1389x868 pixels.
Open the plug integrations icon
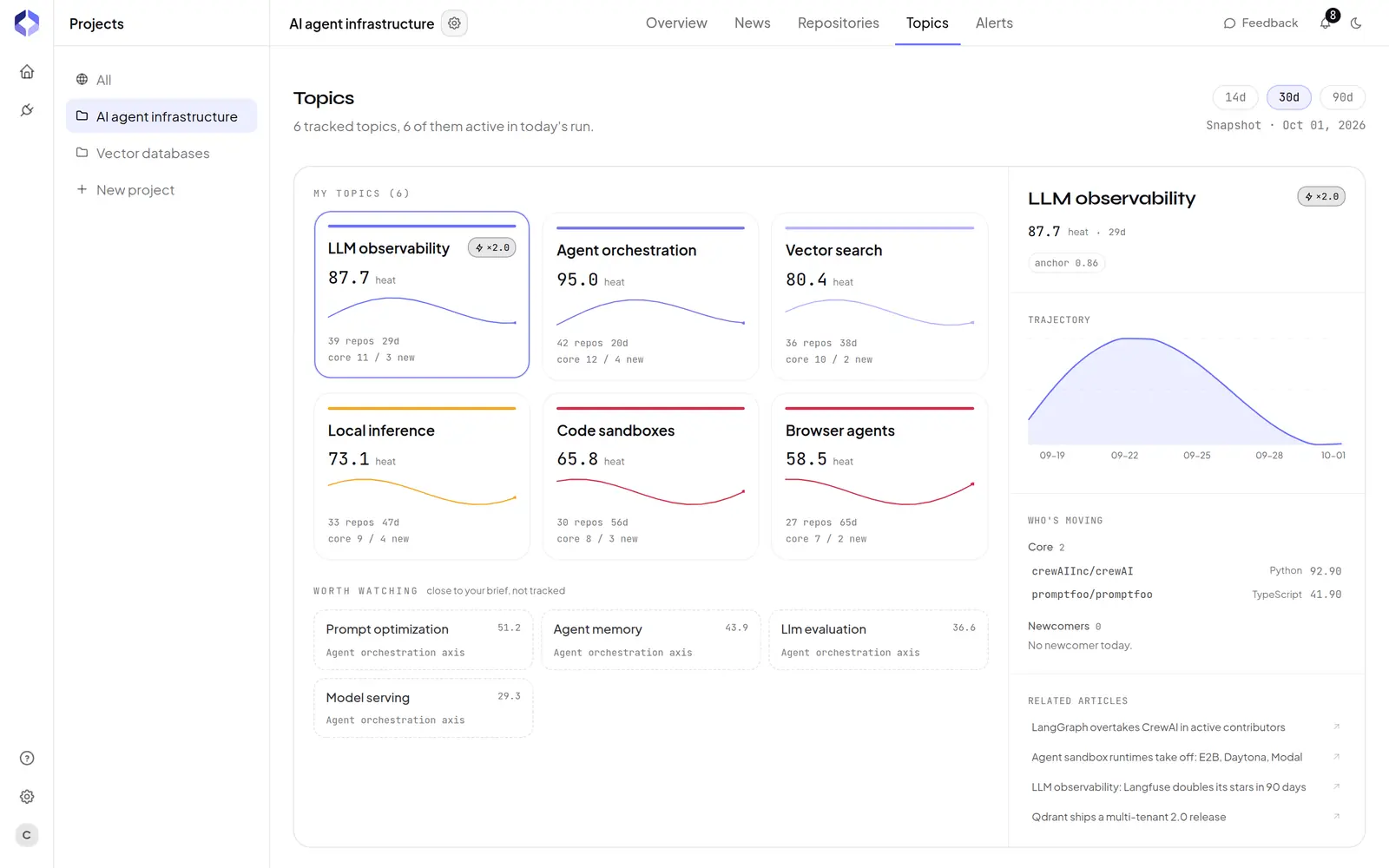tap(27, 110)
